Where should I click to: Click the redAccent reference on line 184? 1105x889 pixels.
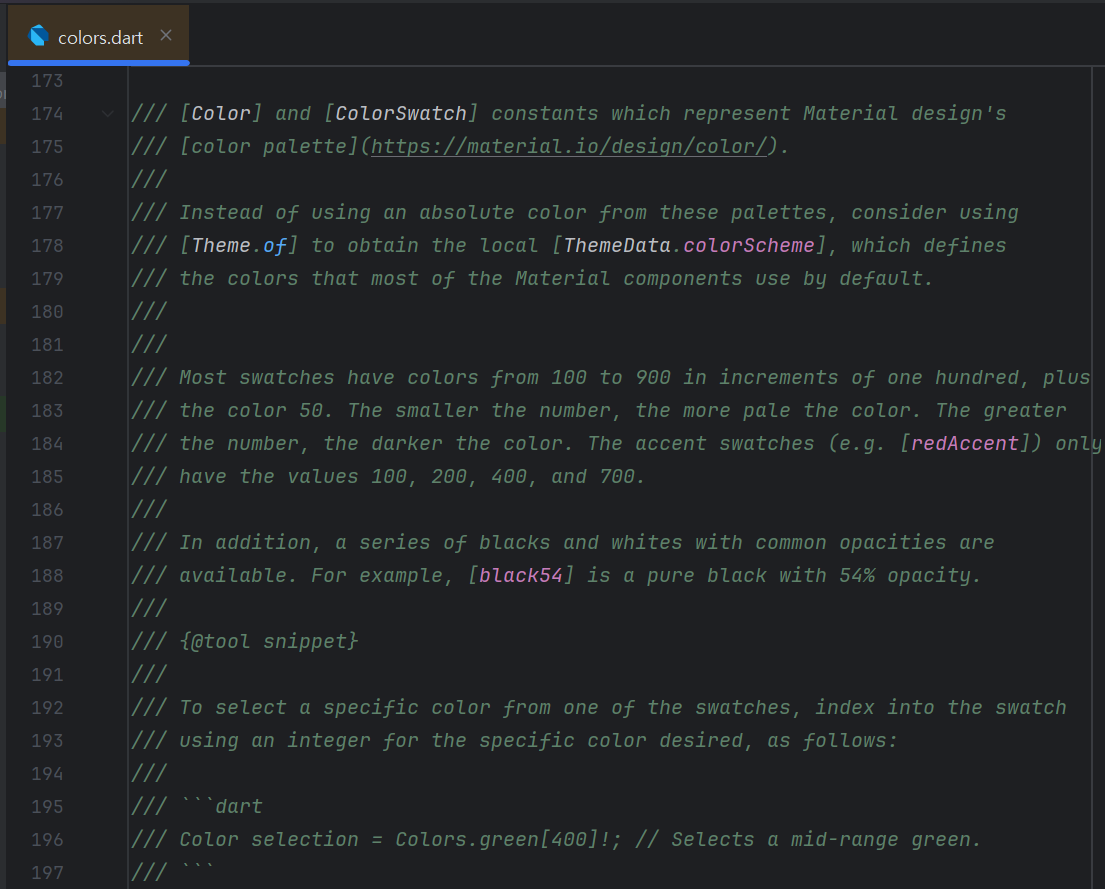[x=965, y=443]
